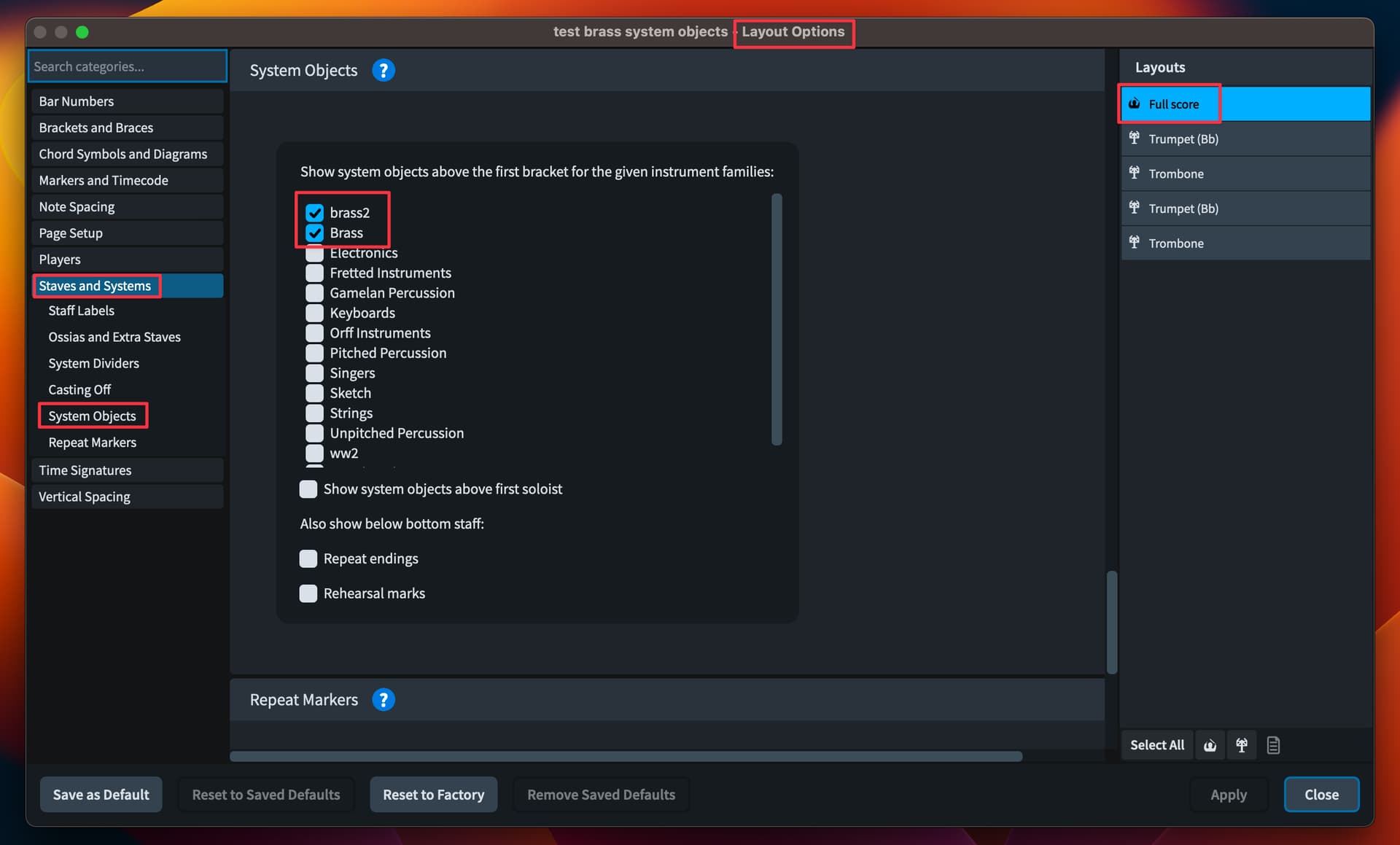The image size is (1400, 845).
Task: Go to the System Dividers subsection
Action: click(x=93, y=363)
